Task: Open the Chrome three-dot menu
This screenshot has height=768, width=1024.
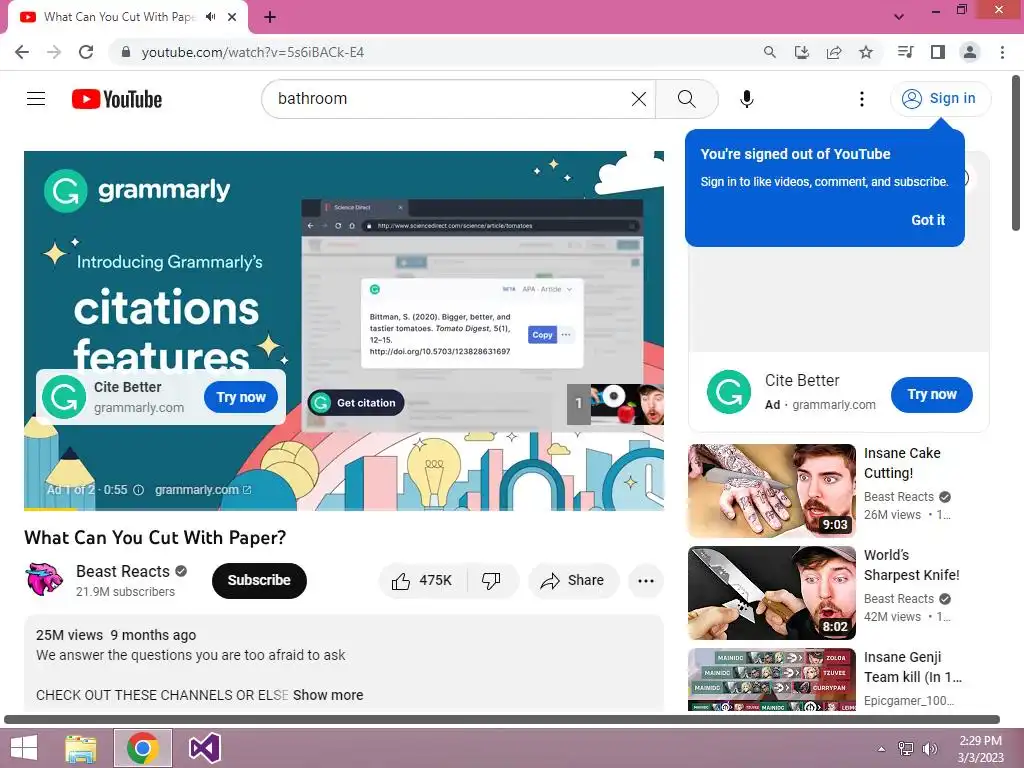Action: [x=1002, y=52]
